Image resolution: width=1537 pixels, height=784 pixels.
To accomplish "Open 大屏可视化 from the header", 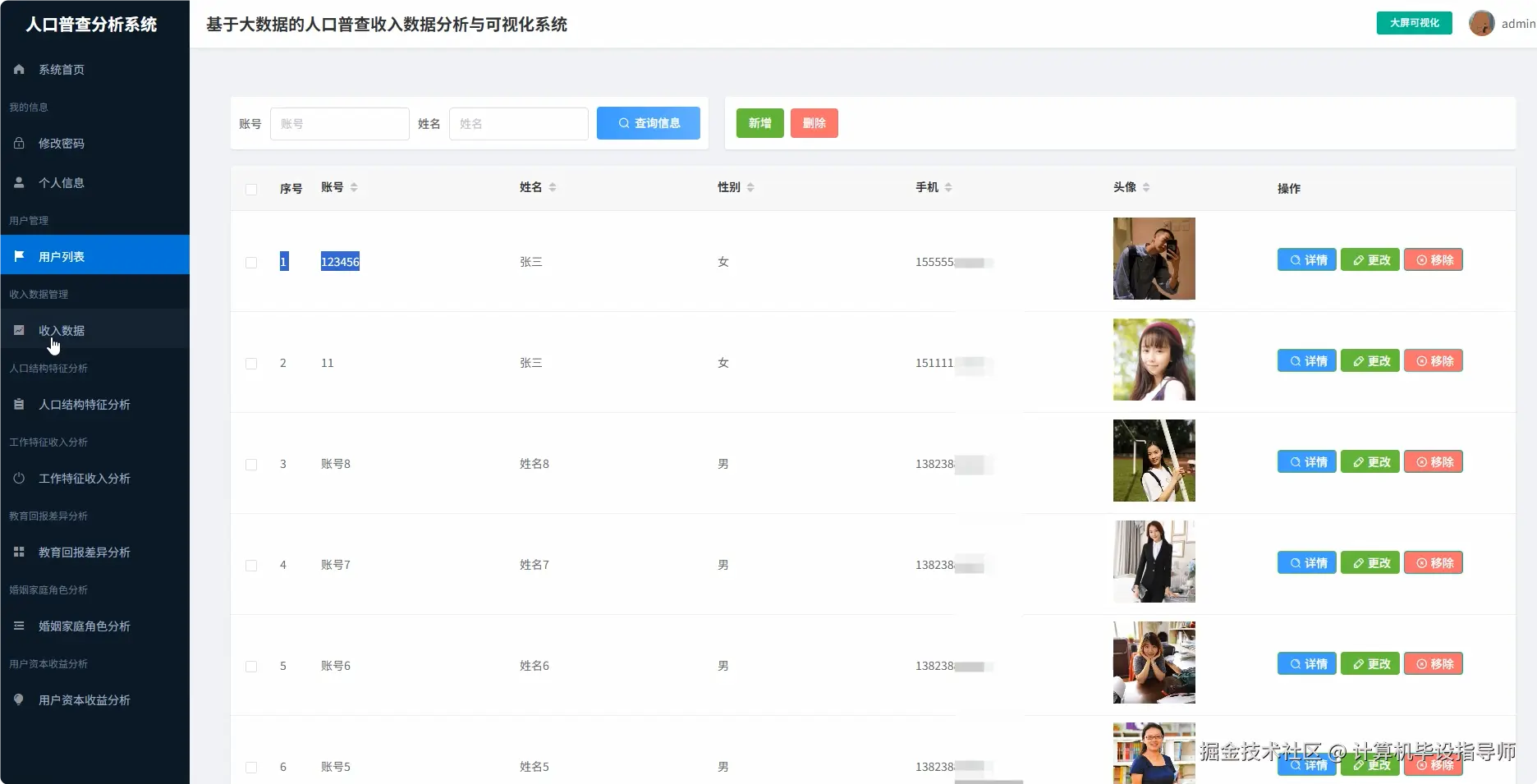I will [x=1415, y=23].
